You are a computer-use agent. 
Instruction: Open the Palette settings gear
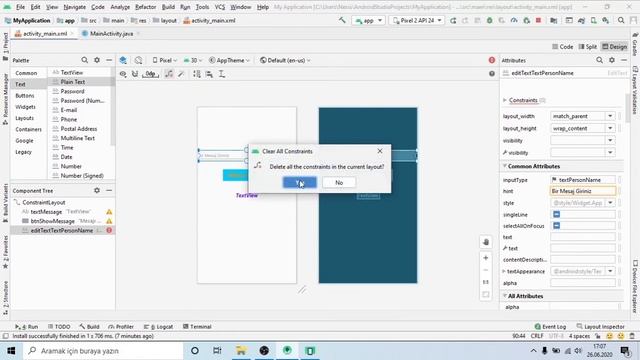click(97, 60)
